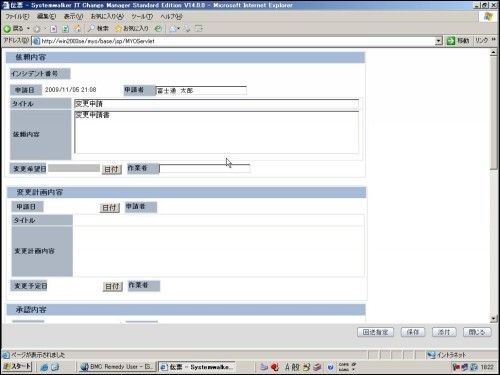Click the Mail toolbar icon
The image size is (500, 375).
click(174, 29)
